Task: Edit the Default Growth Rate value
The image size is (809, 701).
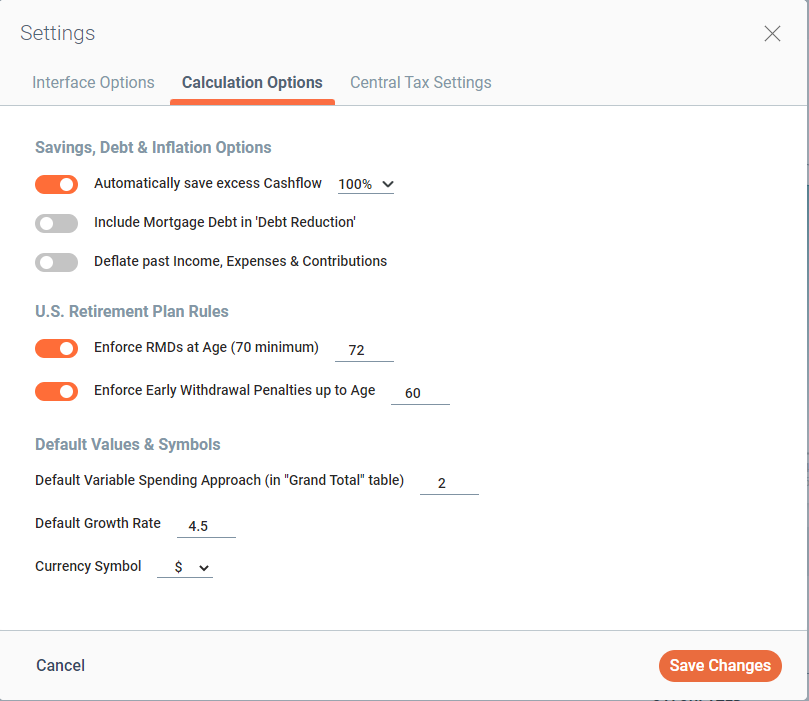Action: [x=206, y=523]
